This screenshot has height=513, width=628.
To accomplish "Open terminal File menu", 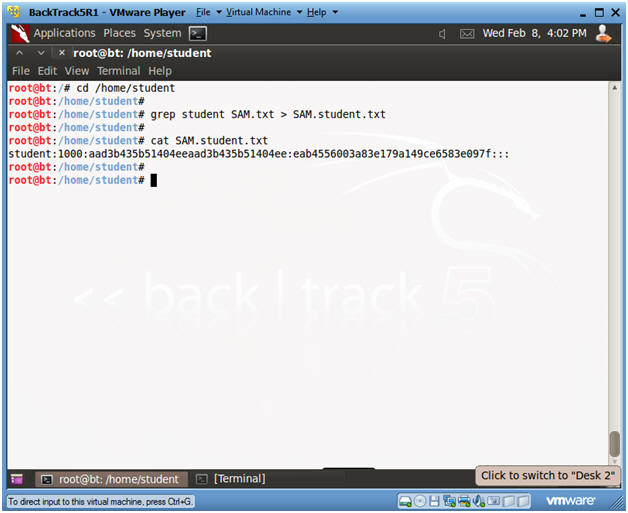I will [x=21, y=71].
